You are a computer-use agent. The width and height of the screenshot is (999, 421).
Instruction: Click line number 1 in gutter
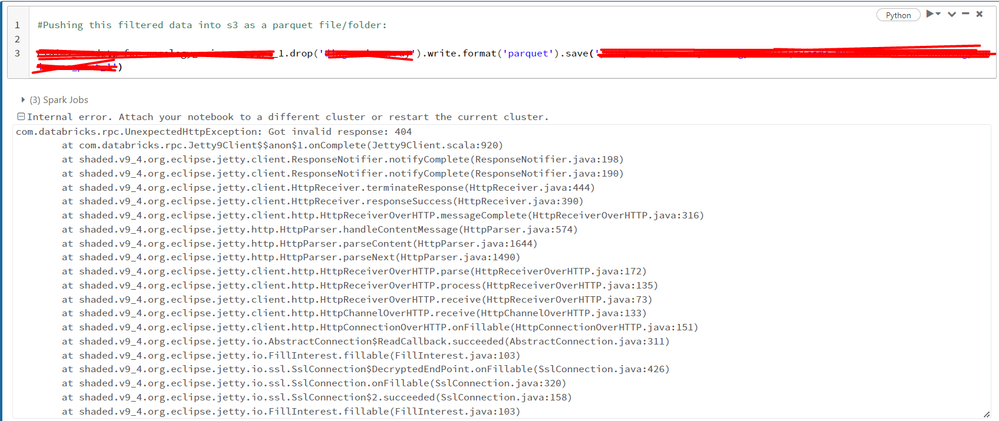(x=17, y=24)
